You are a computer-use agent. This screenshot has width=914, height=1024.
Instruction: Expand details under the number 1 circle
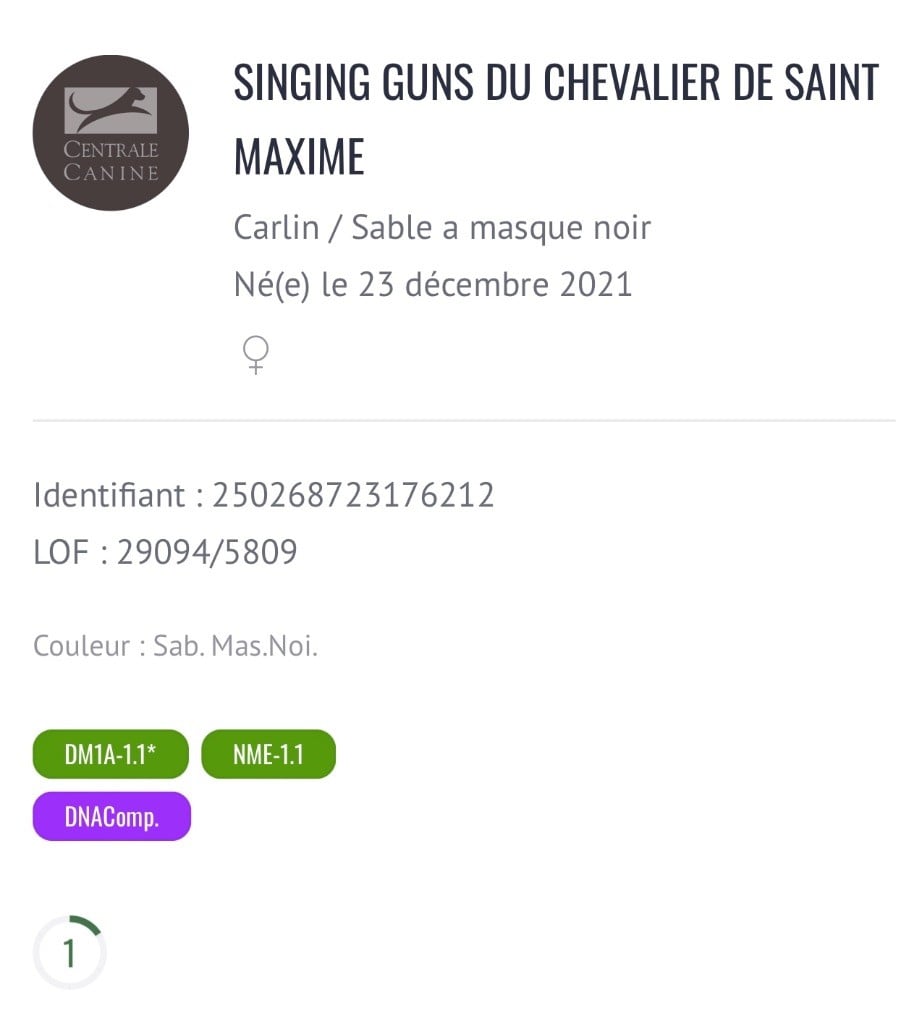pos(69,952)
